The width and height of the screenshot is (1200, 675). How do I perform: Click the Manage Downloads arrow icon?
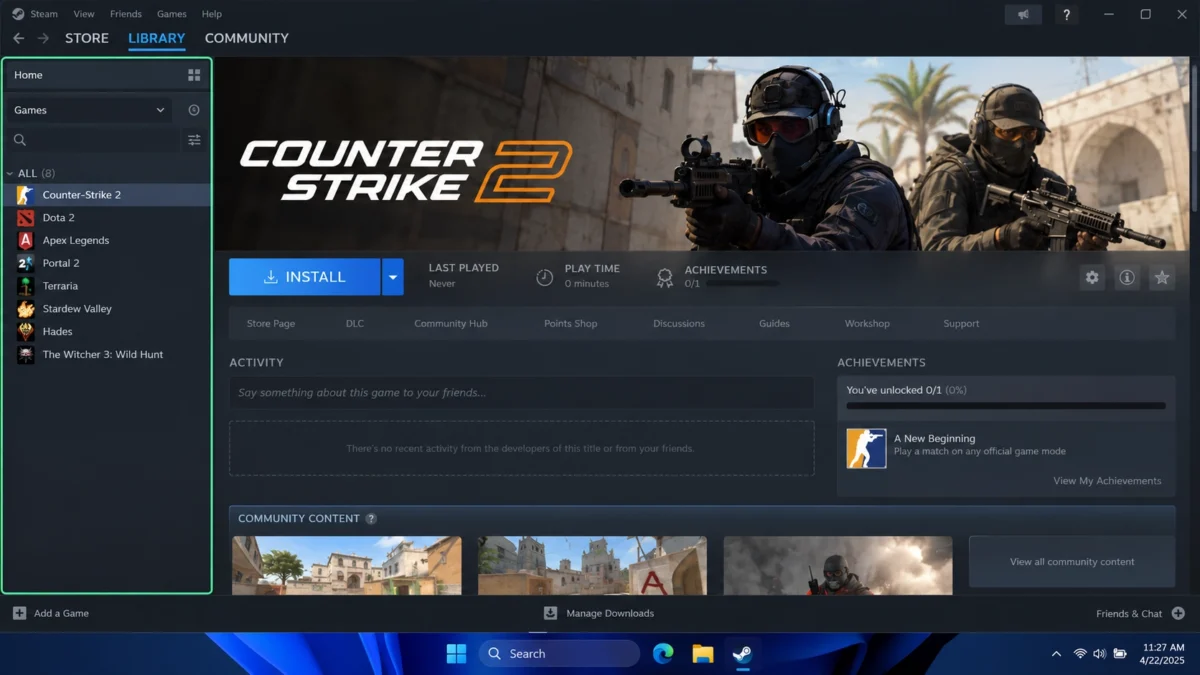[550, 613]
